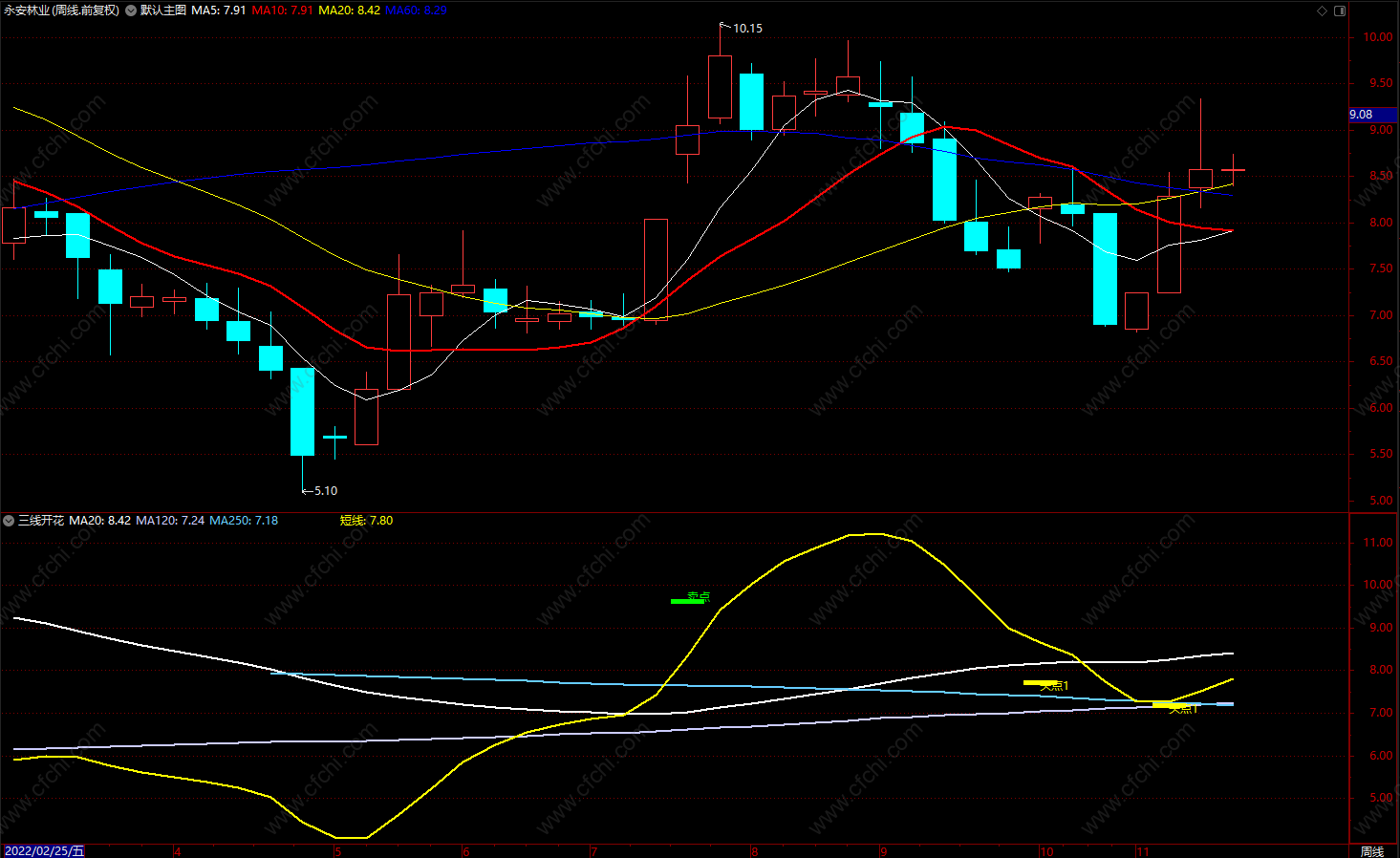Click month 8 marker on the time axis

pos(754,851)
